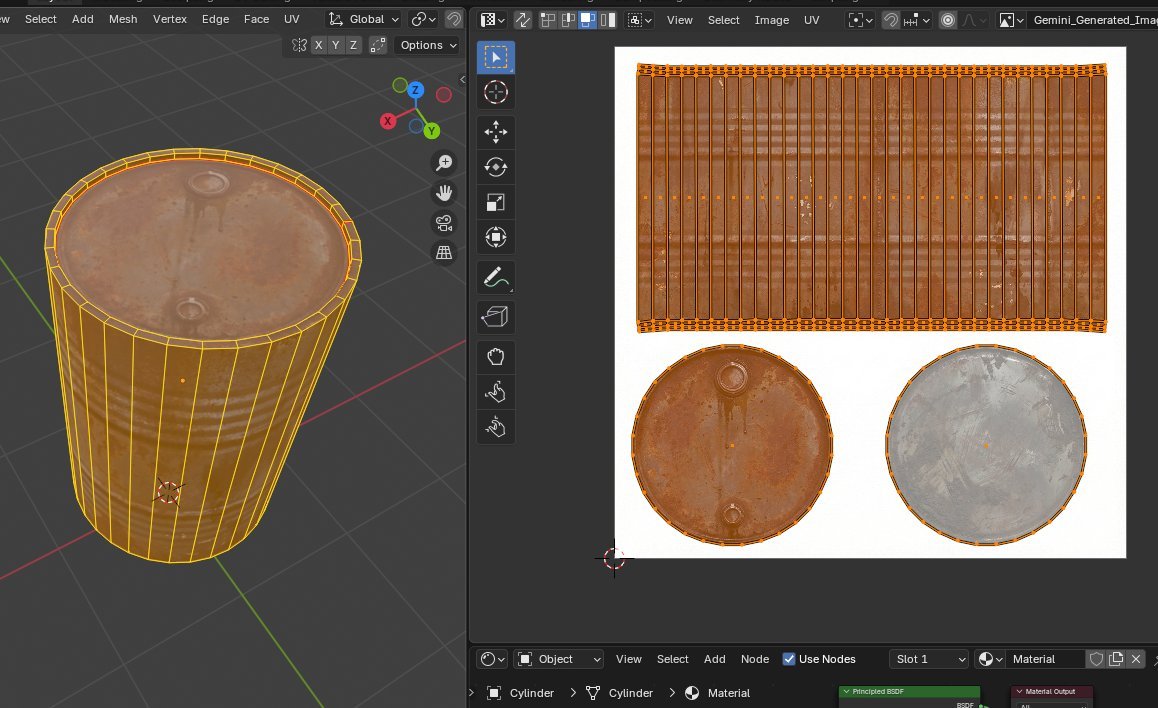This screenshot has width=1158, height=708.
Task: Toggle camera view in 3D viewport
Action: pos(444,222)
